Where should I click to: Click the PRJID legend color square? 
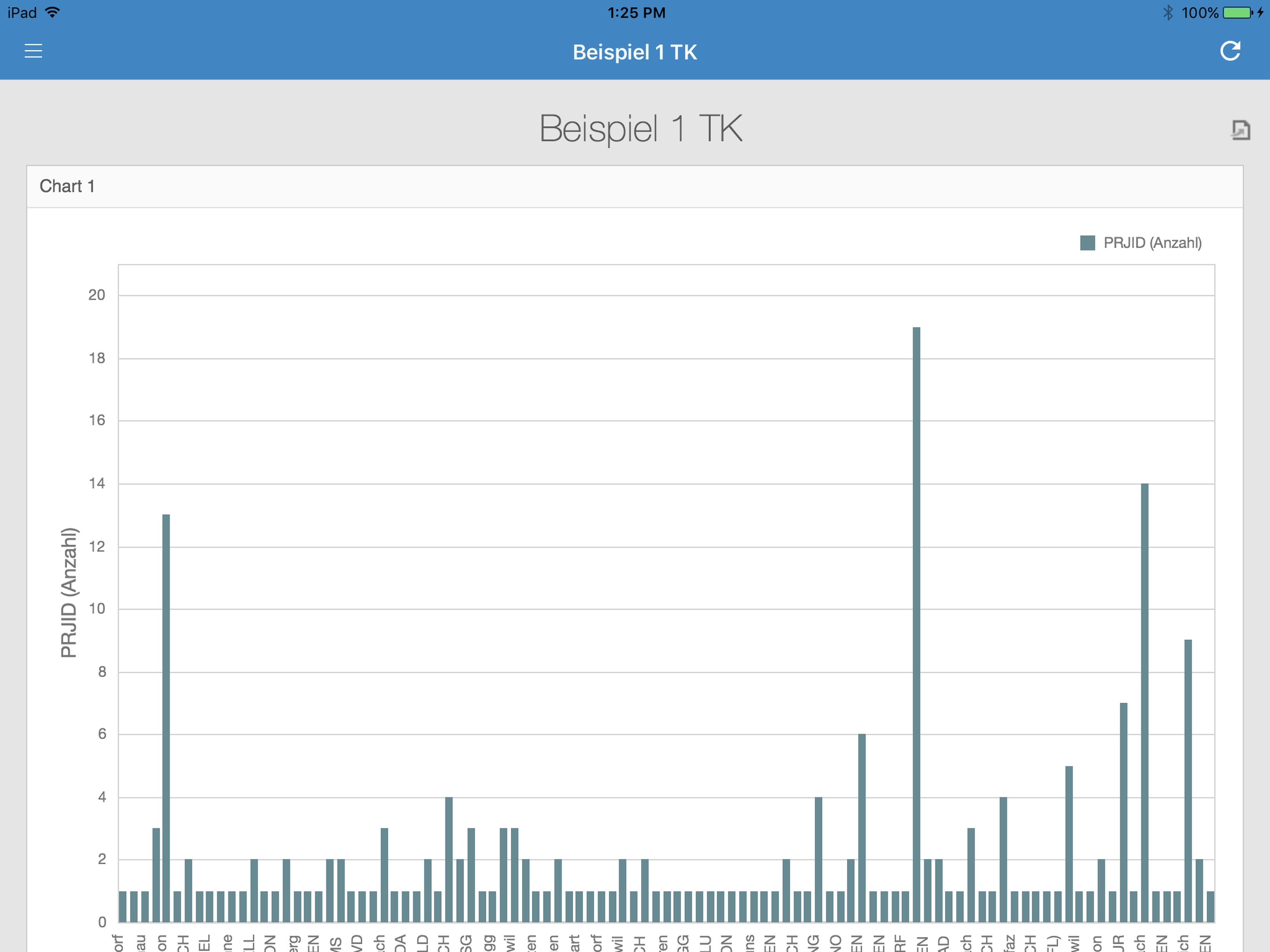point(1087,243)
